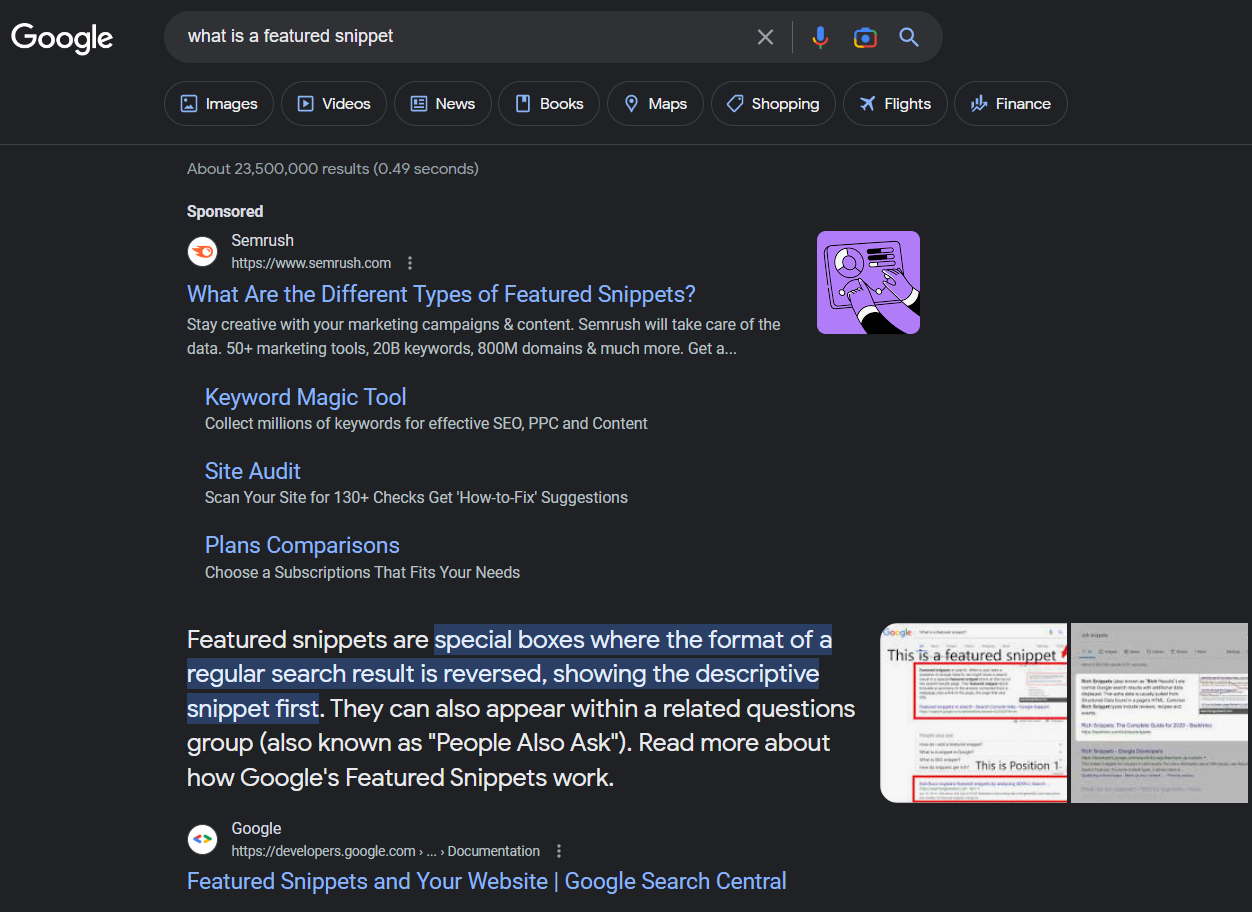
Task: Switch to the Flights filter
Action: point(895,104)
